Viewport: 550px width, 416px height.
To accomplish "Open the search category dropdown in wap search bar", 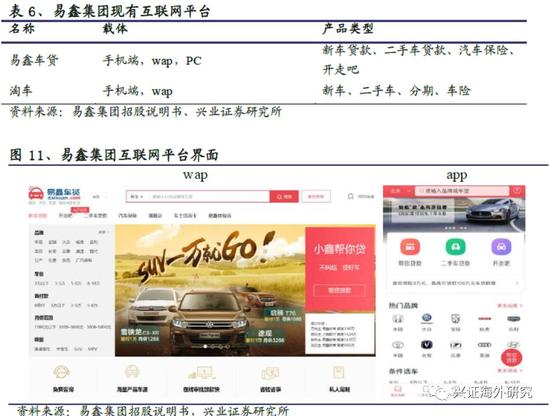I will click(137, 197).
